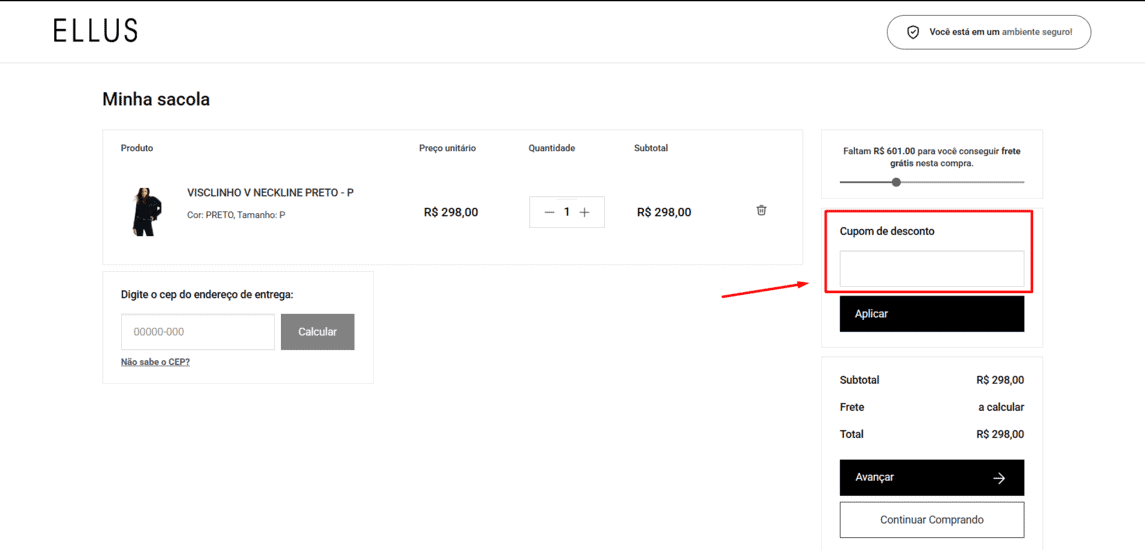The width and height of the screenshot is (1145, 550).
Task: Remove item with the trash icon
Action: [761, 210]
